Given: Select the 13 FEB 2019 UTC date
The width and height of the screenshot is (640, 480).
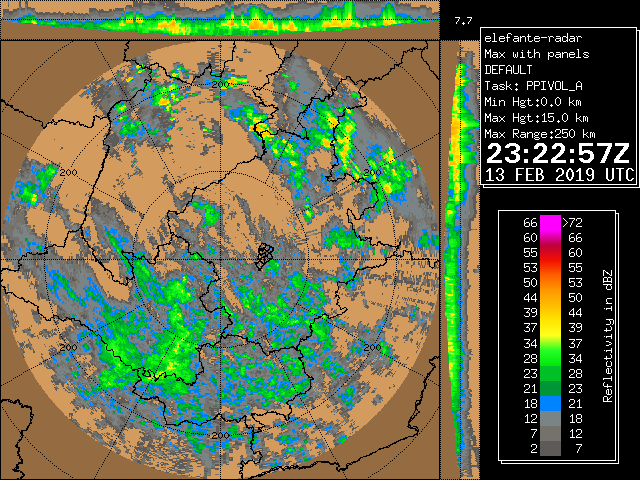Looking at the screenshot, I should [559, 174].
